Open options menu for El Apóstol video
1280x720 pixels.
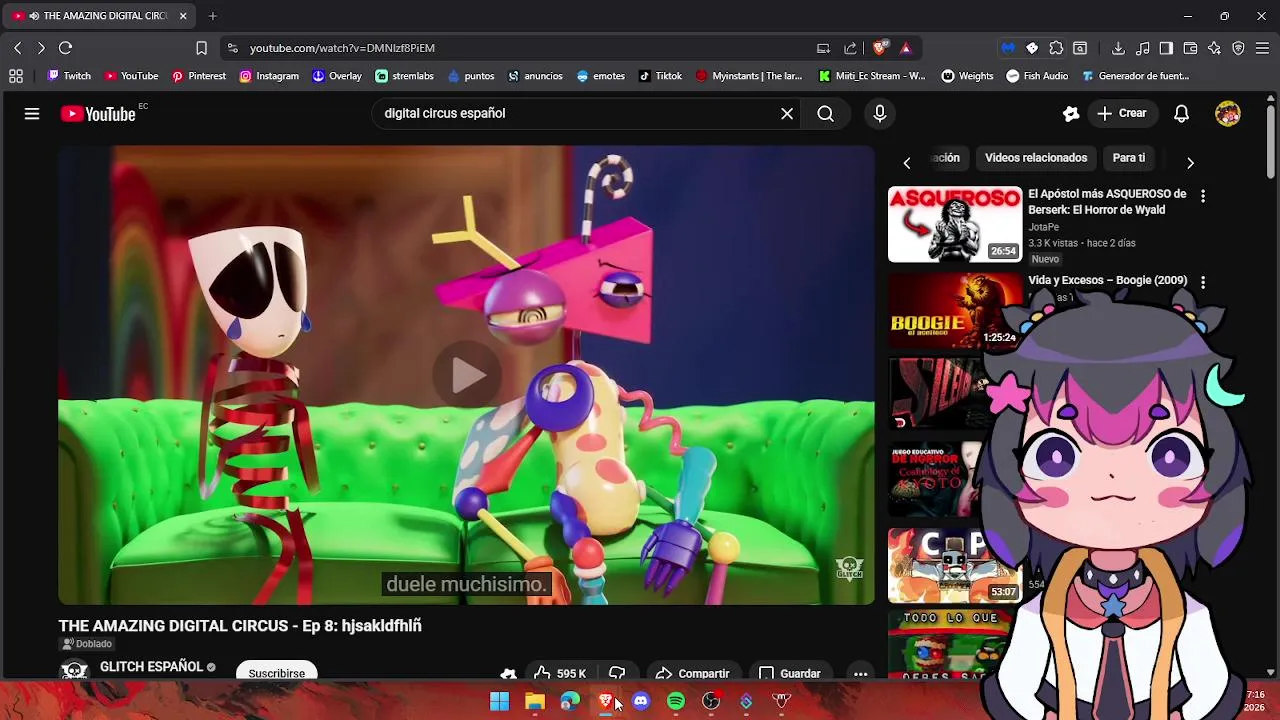click(1203, 197)
